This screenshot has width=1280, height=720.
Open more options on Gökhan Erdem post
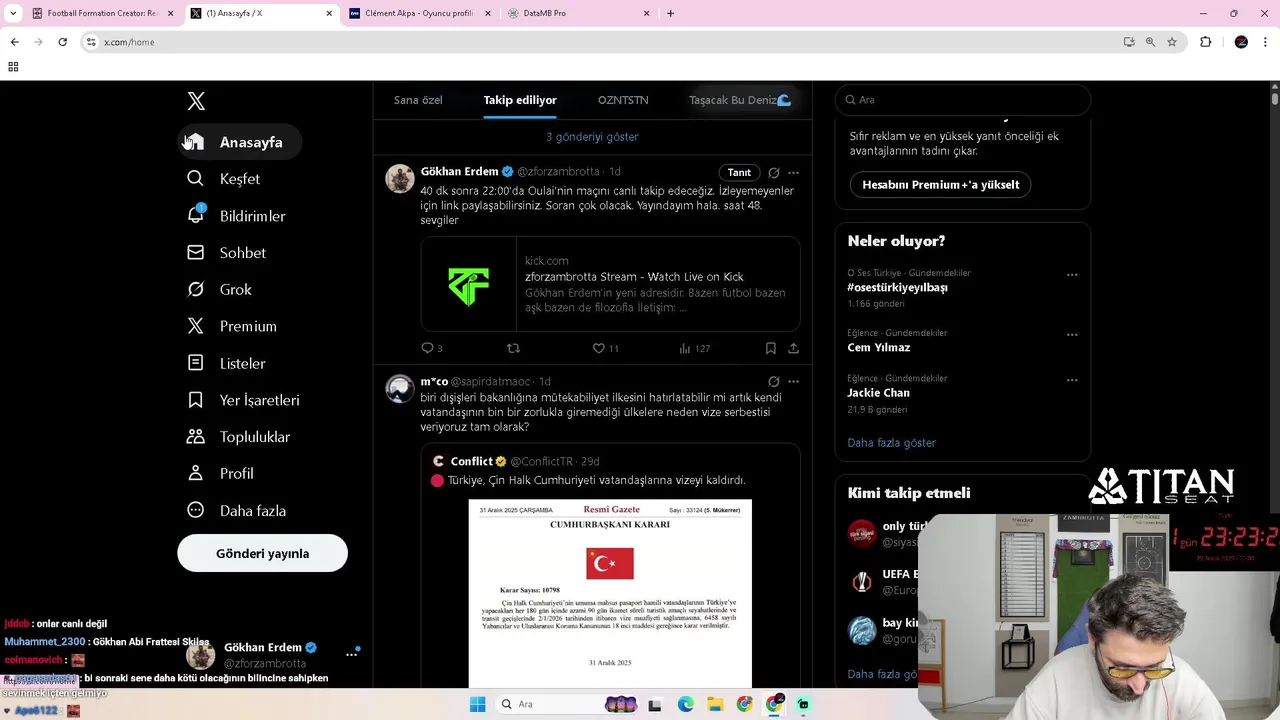point(793,173)
